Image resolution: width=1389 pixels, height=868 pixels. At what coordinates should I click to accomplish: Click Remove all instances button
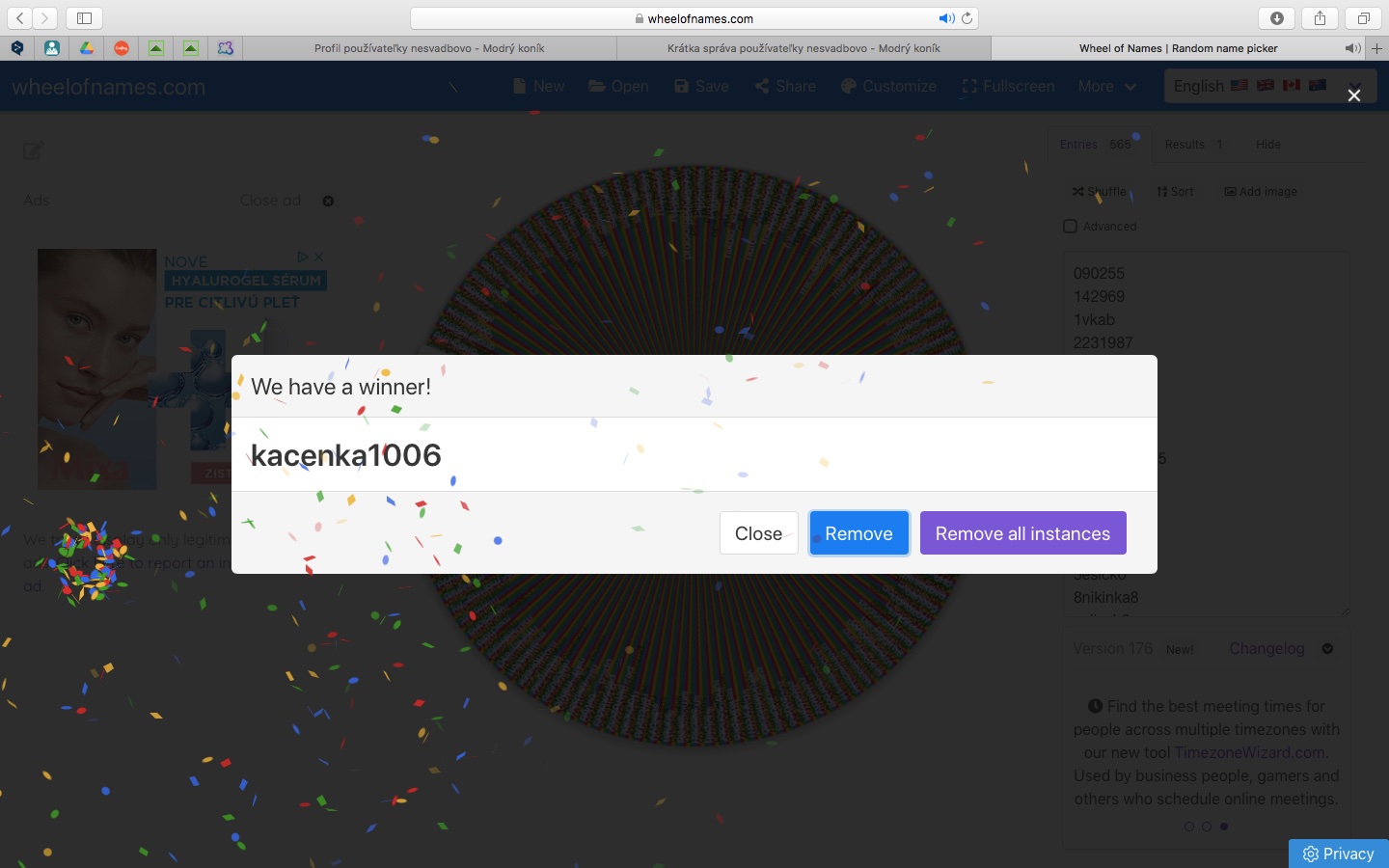coord(1022,533)
